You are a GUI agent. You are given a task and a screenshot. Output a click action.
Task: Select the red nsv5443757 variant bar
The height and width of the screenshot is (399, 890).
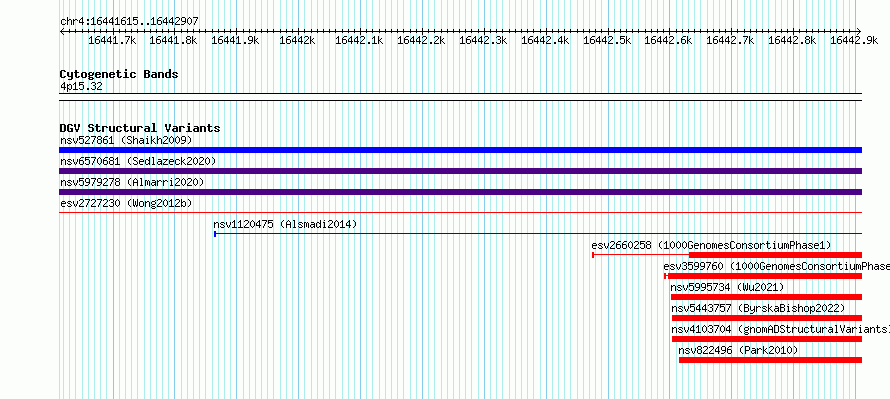[x=767, y=318]
